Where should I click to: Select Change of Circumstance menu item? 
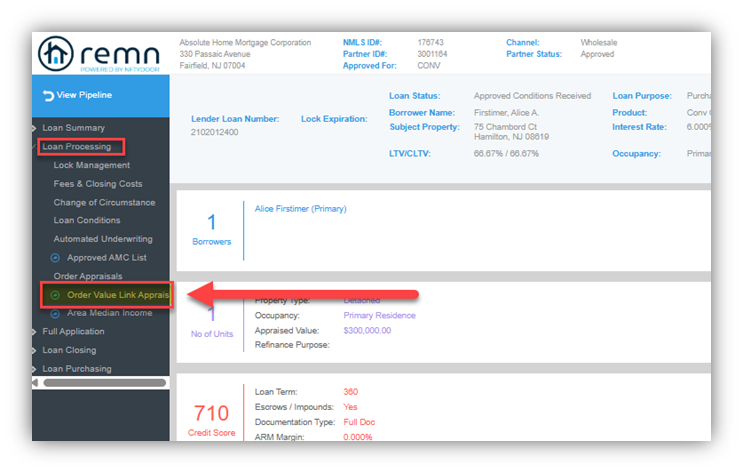pos(104,202)
